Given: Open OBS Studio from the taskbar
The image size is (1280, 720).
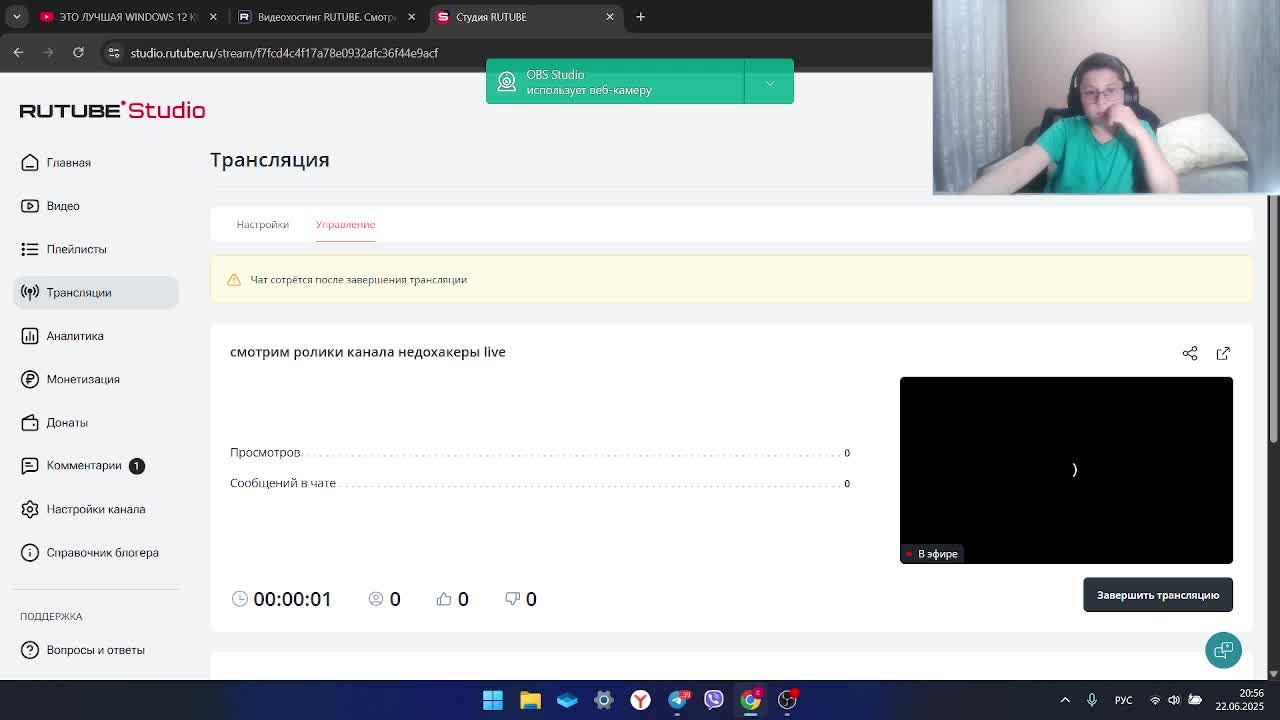Looking at the screenshot, I should pyautogui.click(x=787, y=700).
